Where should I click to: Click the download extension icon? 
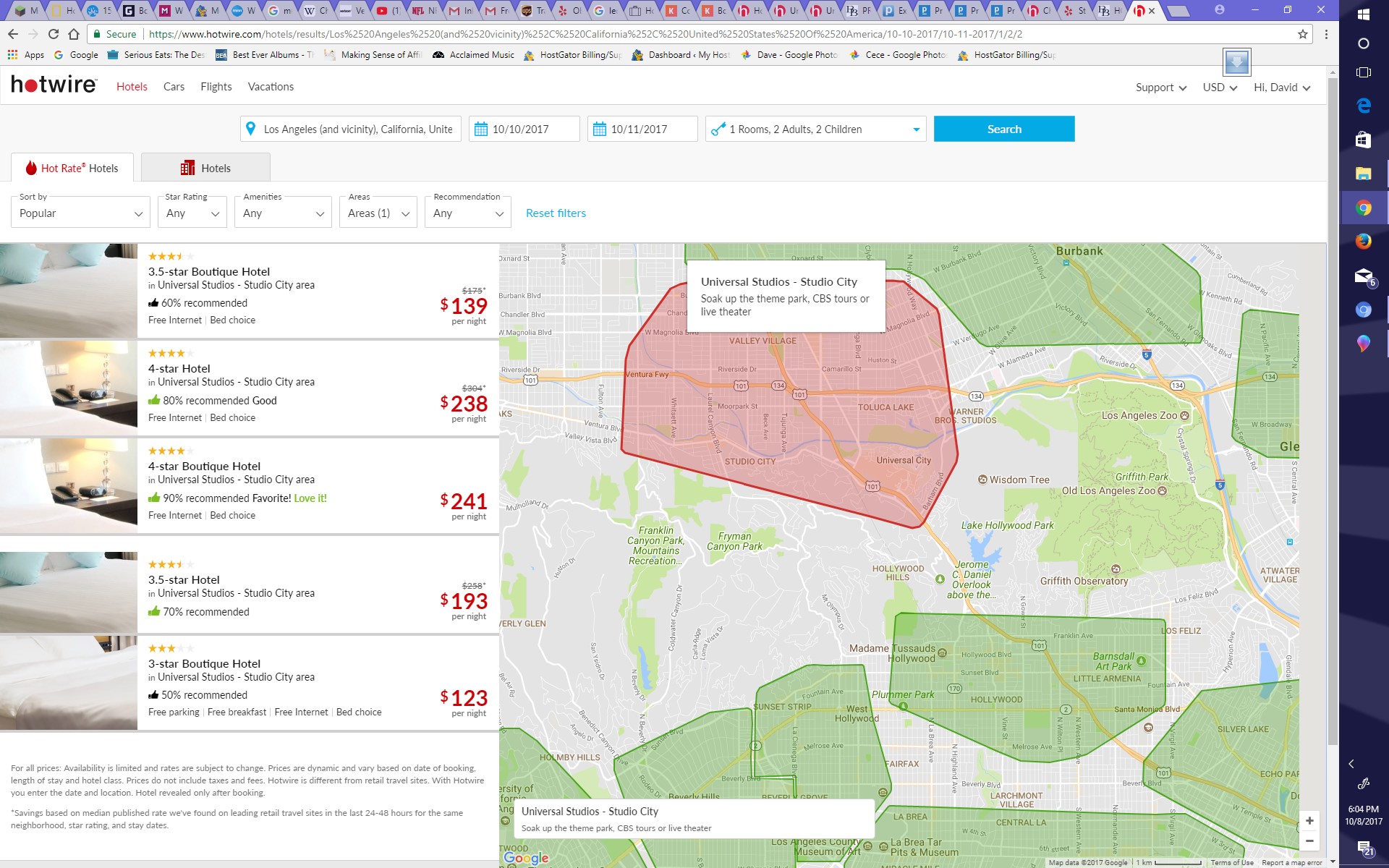(1236, 62)
